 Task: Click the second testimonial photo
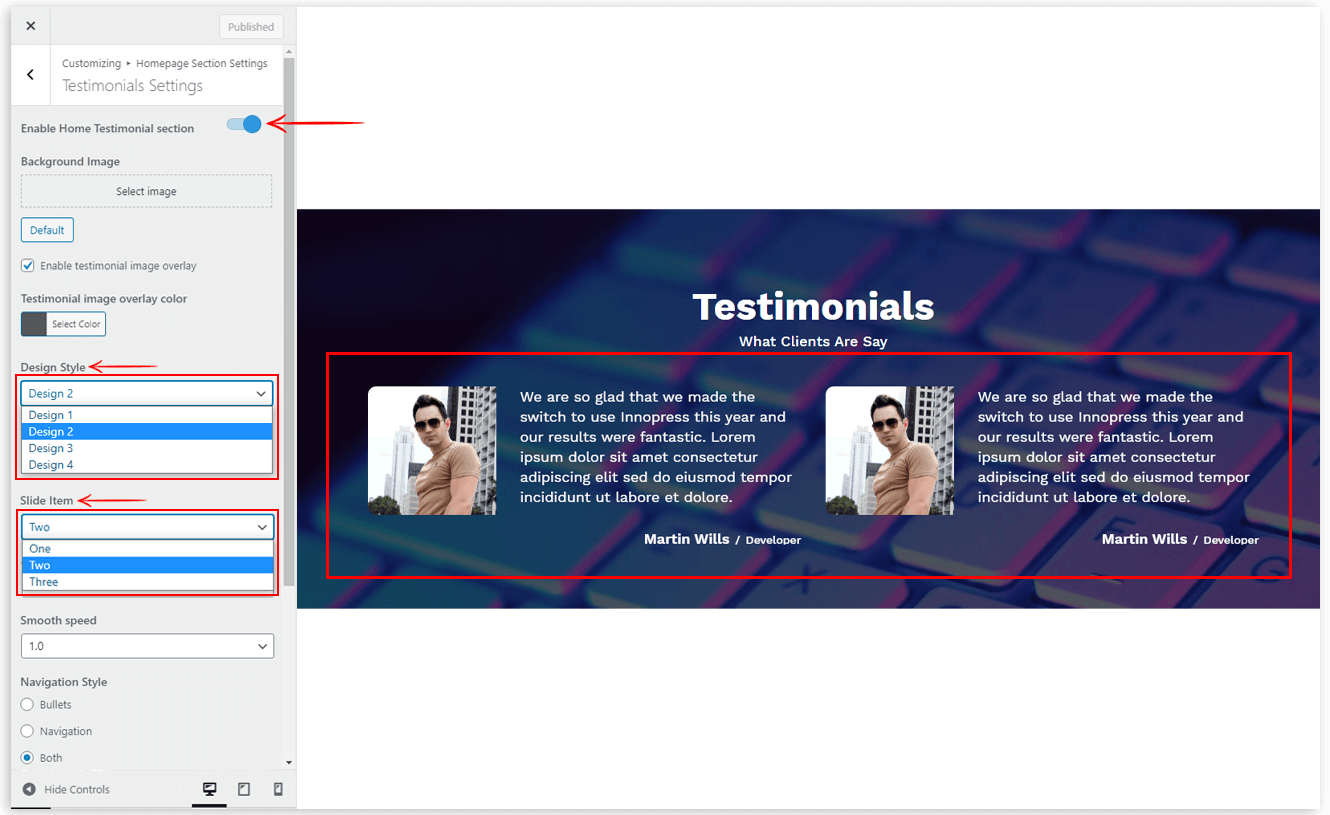coord(890,451)
